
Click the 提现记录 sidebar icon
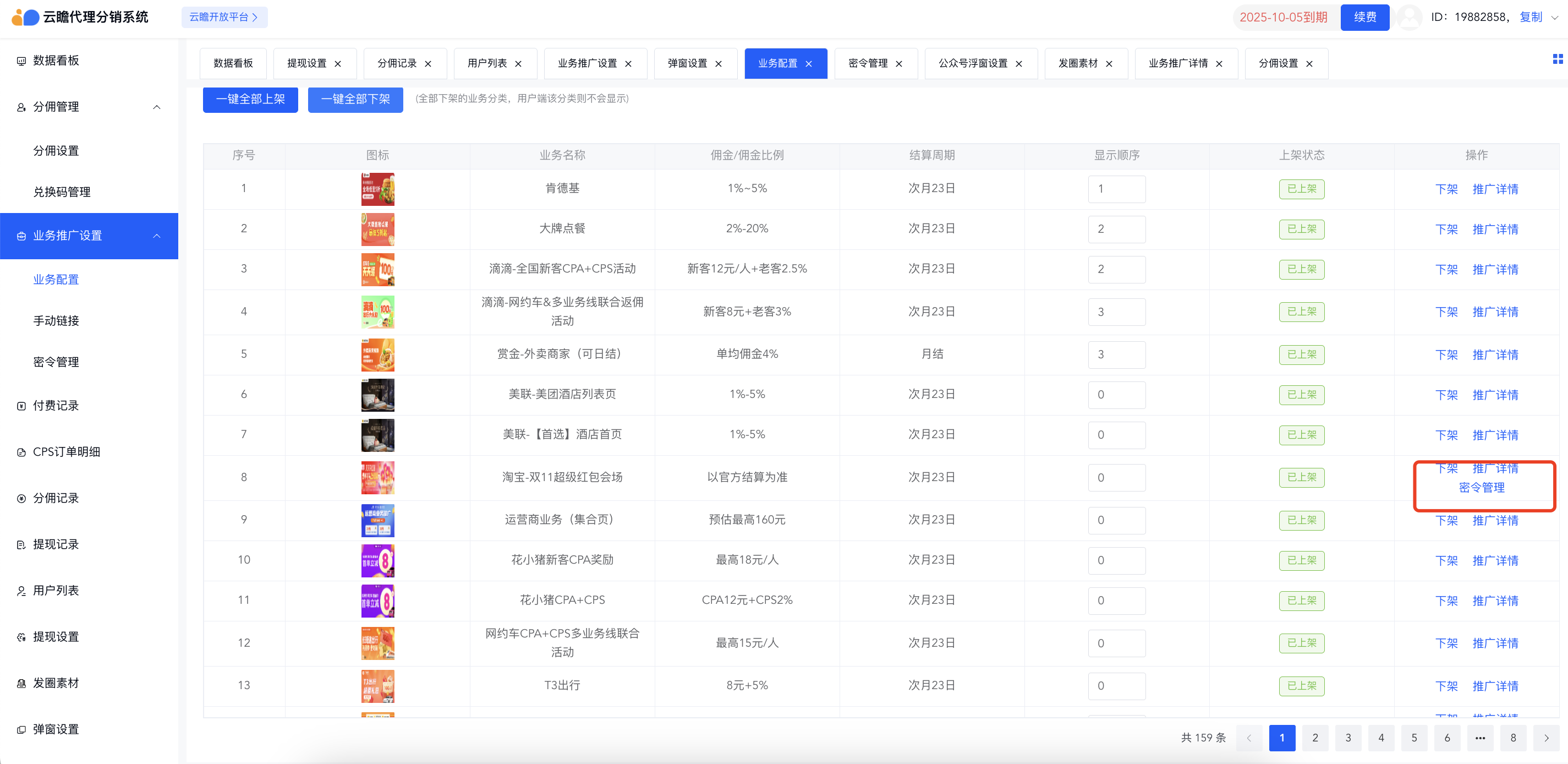click(x=21, y=545)
